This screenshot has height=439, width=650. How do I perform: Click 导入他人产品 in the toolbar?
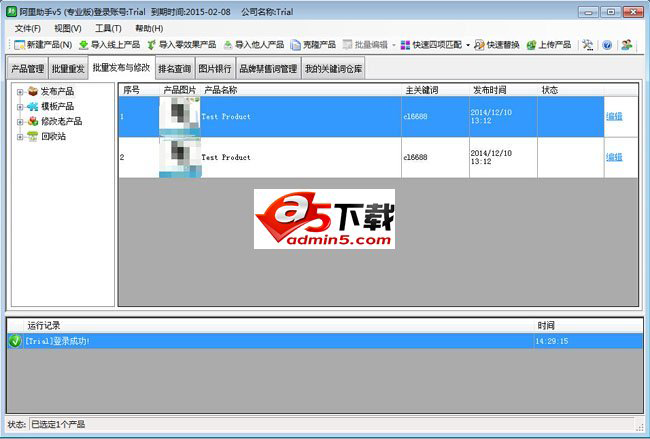(254, 45)
